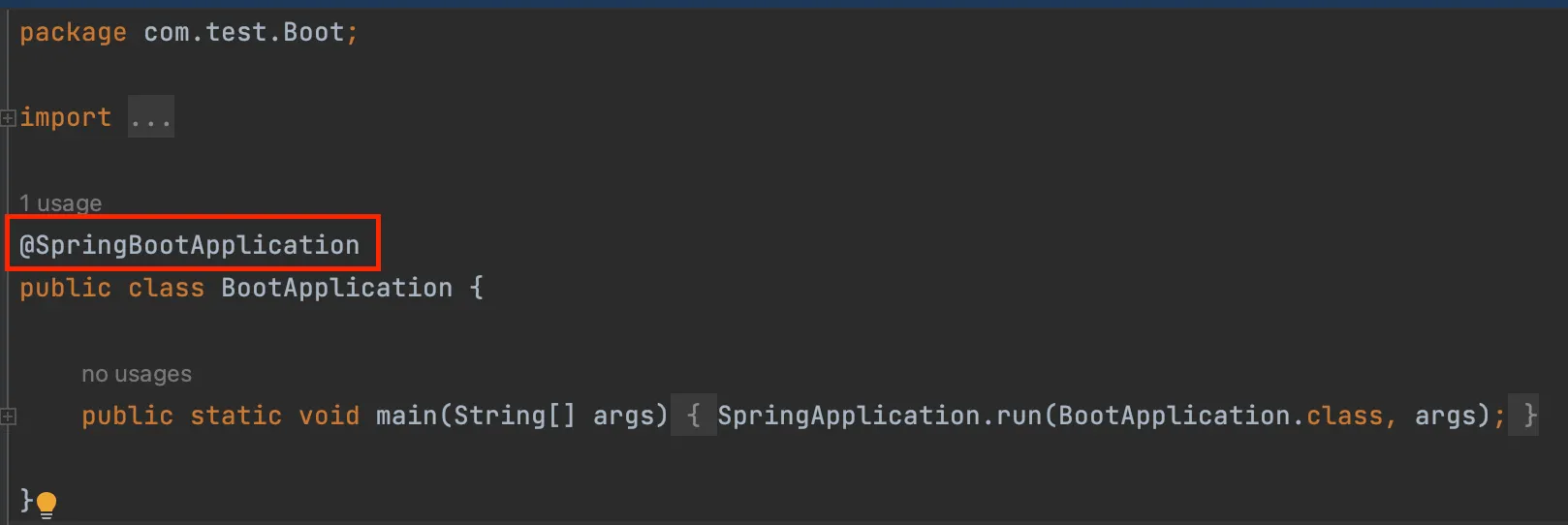Click the main method name
Screen dimensions: 1568x525
pyautogui.click(x=407, y=416)
